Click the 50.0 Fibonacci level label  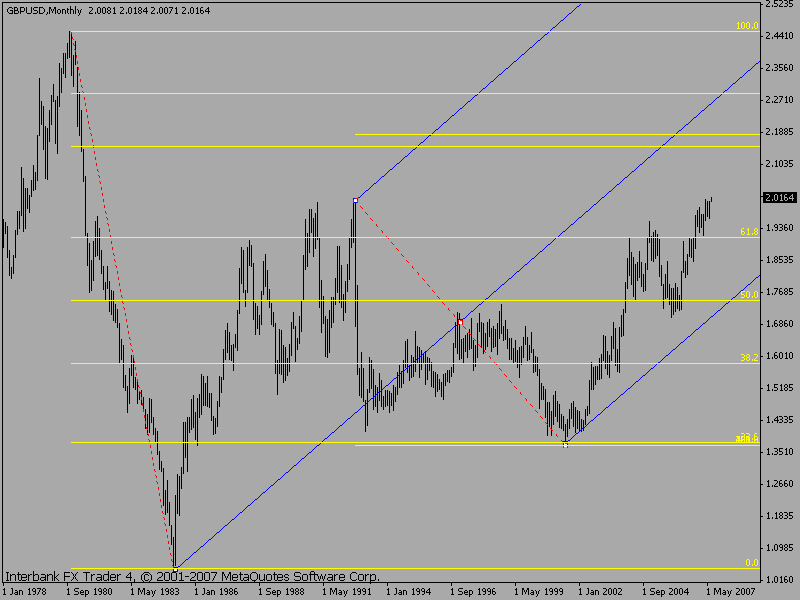pyautogui.click(x=749, y=294)
